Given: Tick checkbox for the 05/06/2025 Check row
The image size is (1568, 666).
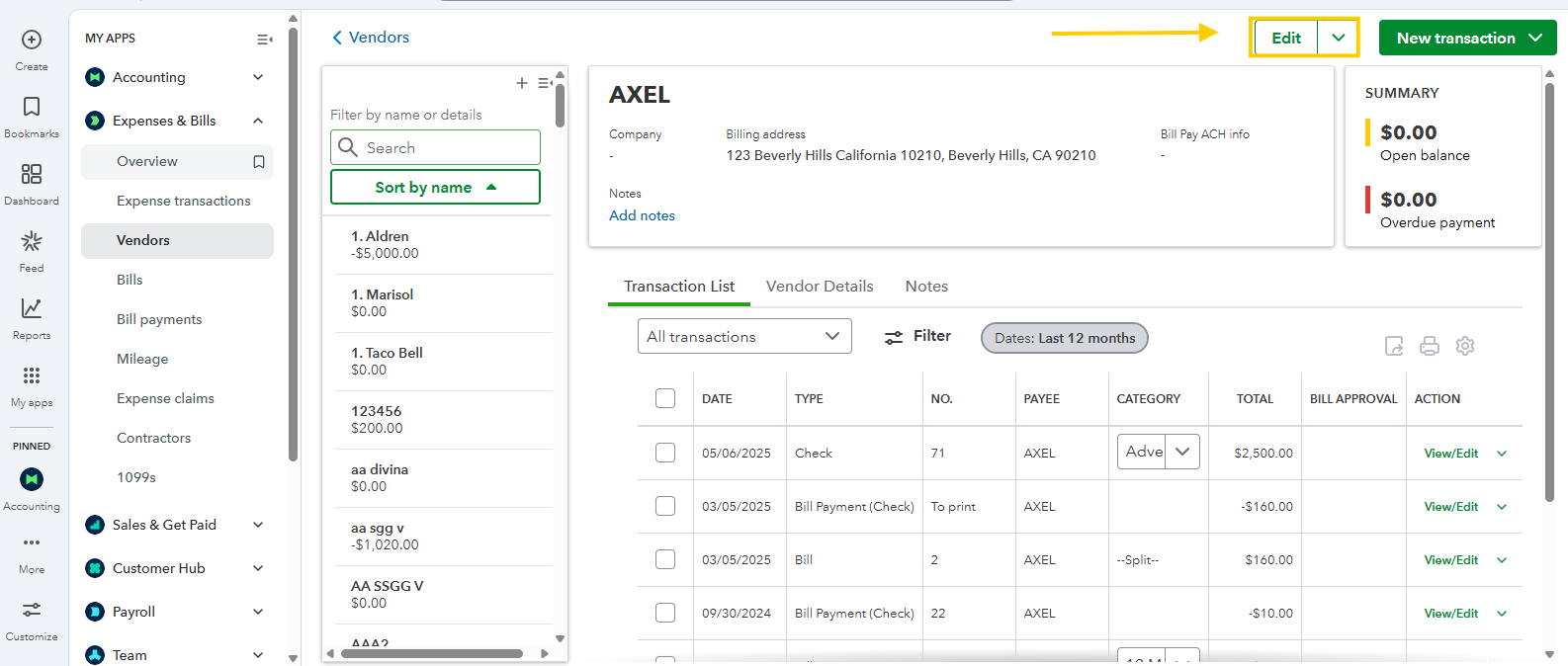Looking at the screenshot, I should click(665, 453).
